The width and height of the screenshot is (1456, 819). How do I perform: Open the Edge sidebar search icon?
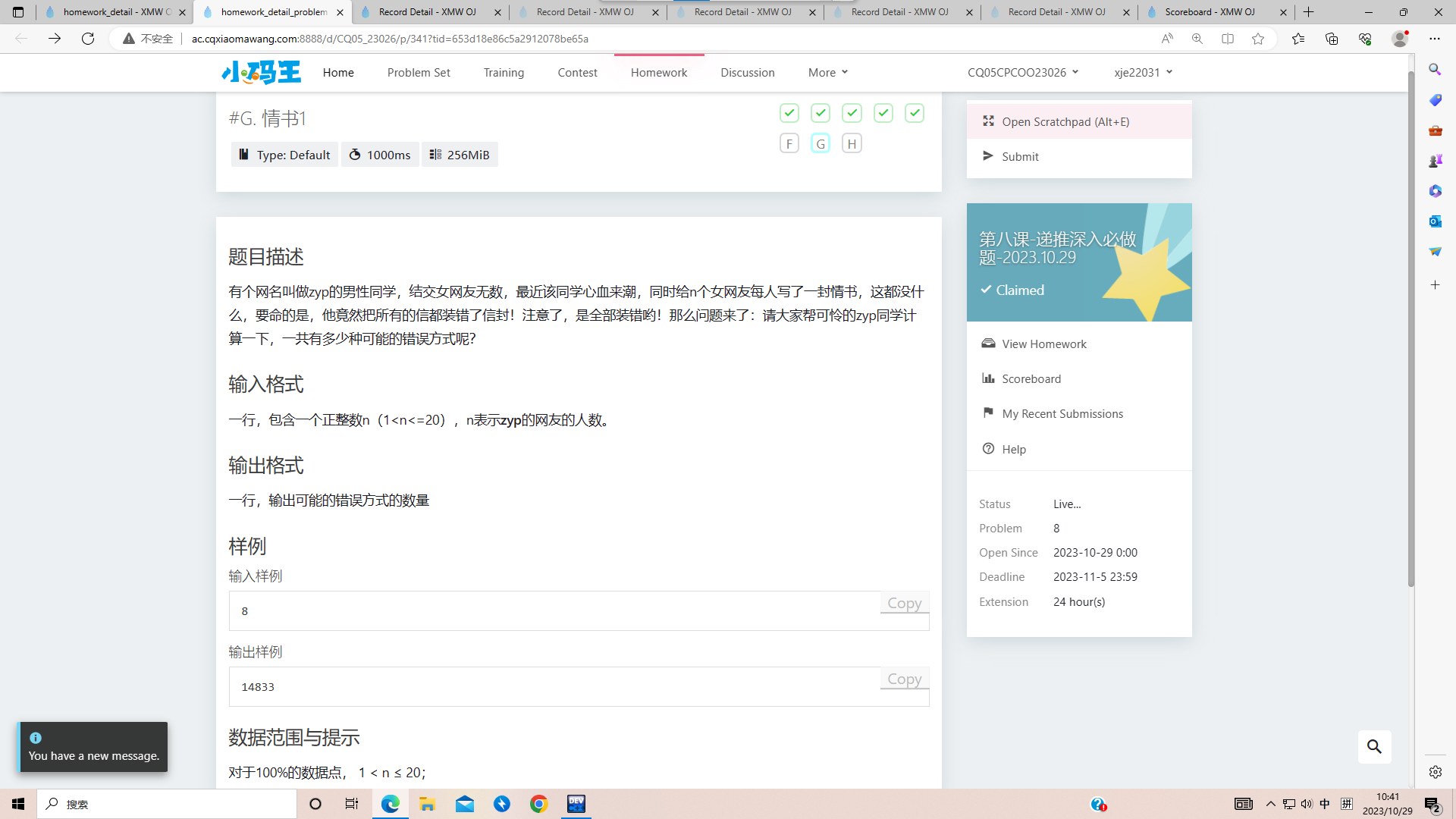tap(1435, 69)
